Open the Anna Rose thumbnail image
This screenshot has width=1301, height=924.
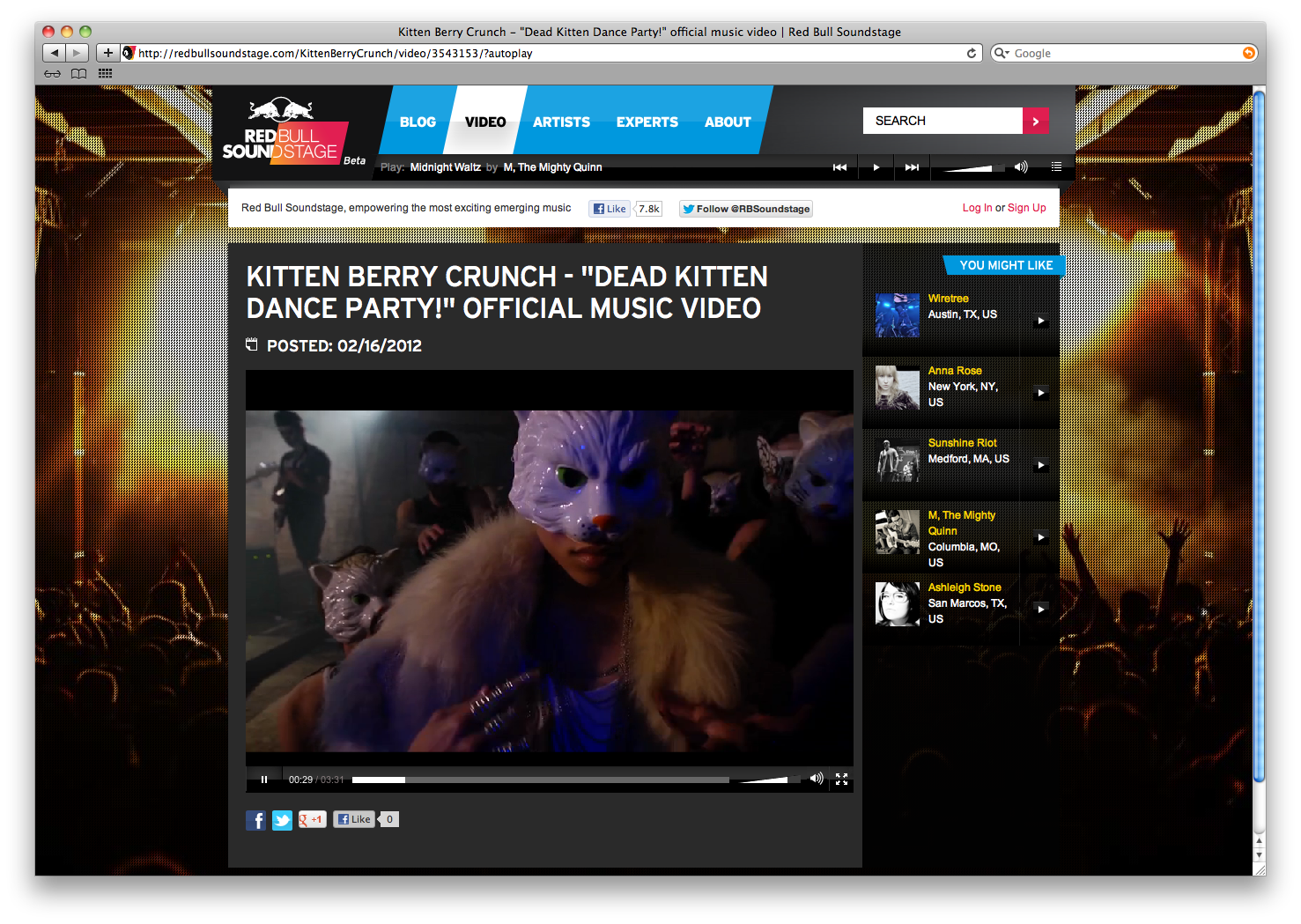click(898, 388)
